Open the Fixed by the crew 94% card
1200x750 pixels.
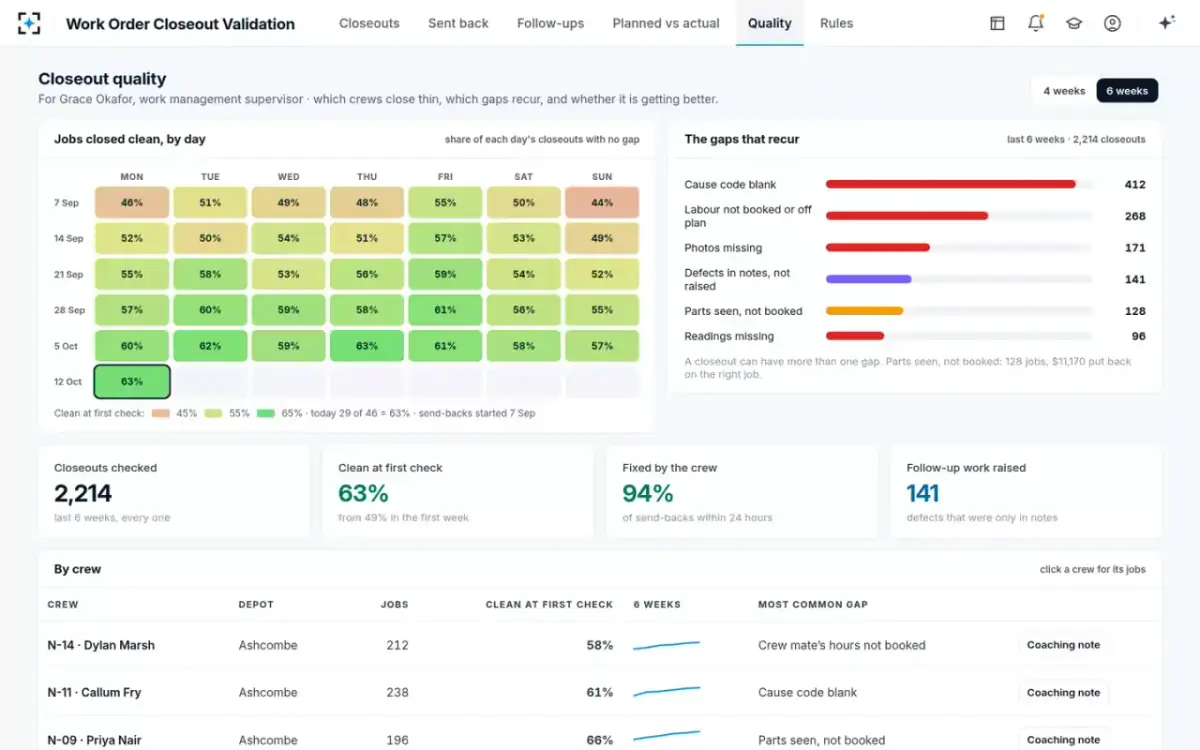tap(742, 492)
